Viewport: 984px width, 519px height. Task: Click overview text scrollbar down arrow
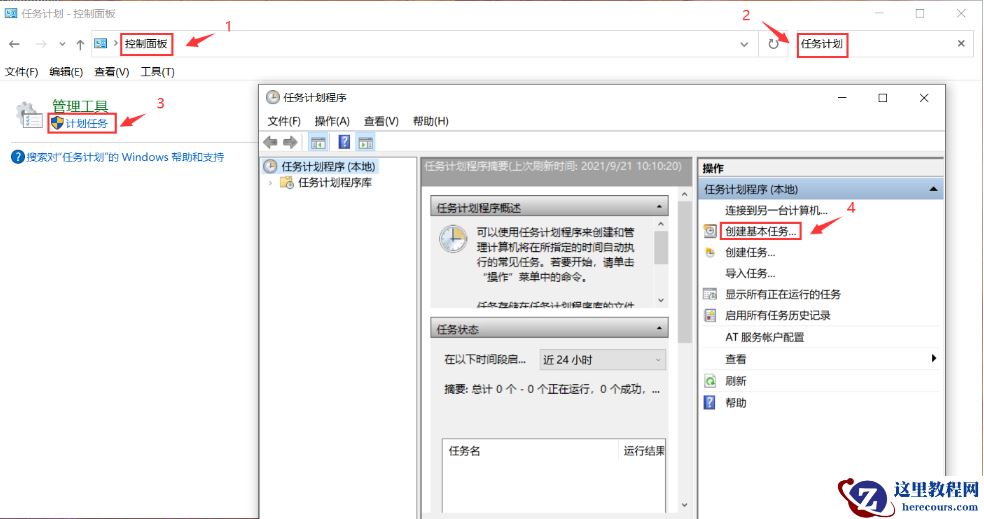pos(661,300)
